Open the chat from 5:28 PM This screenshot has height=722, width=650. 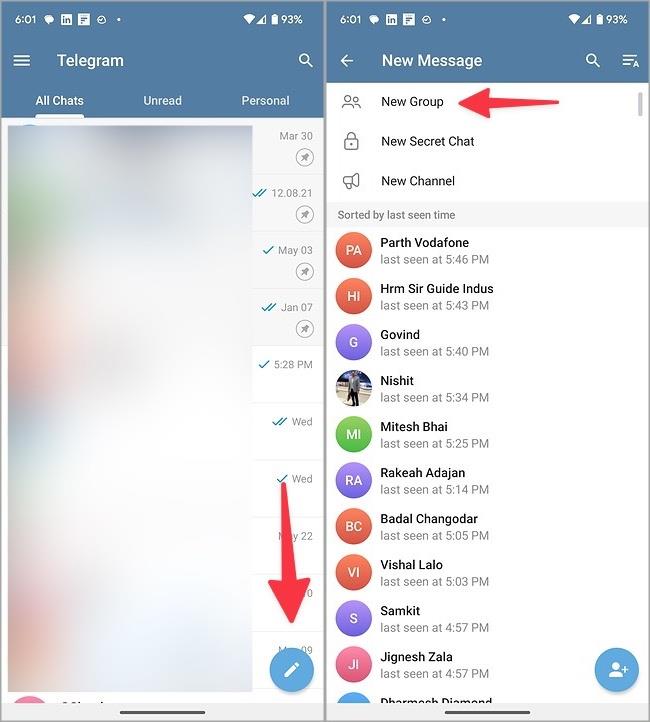point(162,374)
